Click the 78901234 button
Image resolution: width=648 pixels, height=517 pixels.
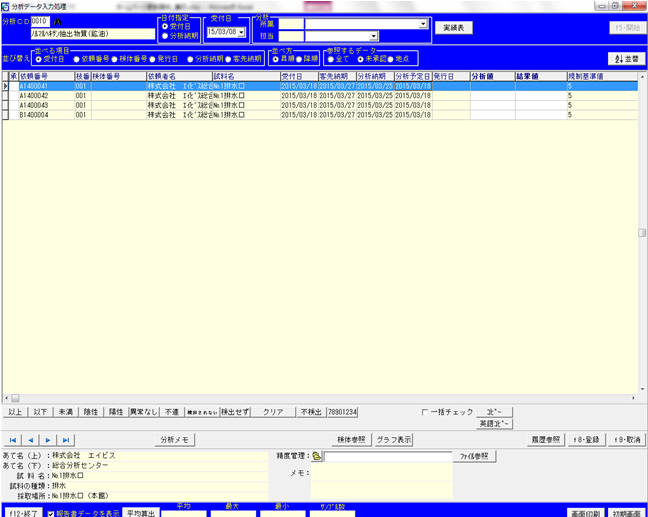[343, 412]
